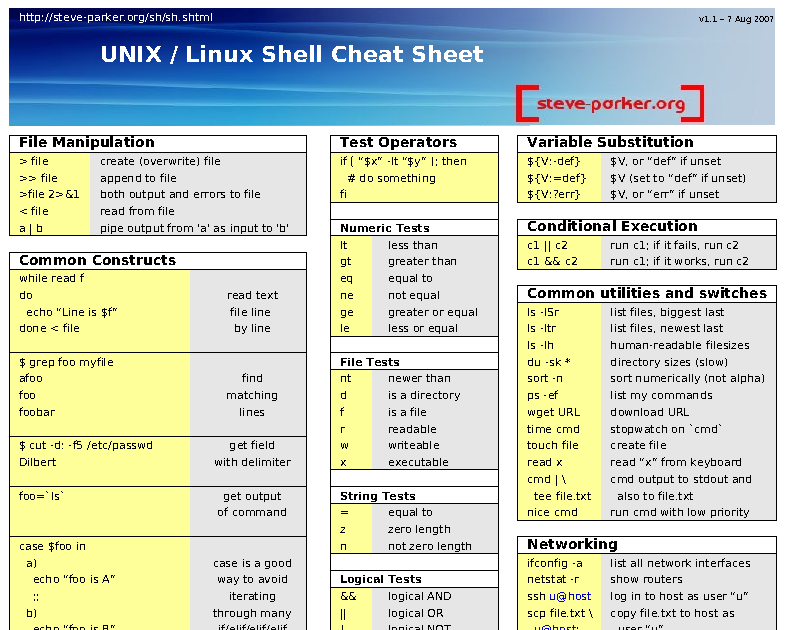Viewport: 788px width, 630px height.
Task: Click the '# do something' comment line
Action: tap(391, 178)
